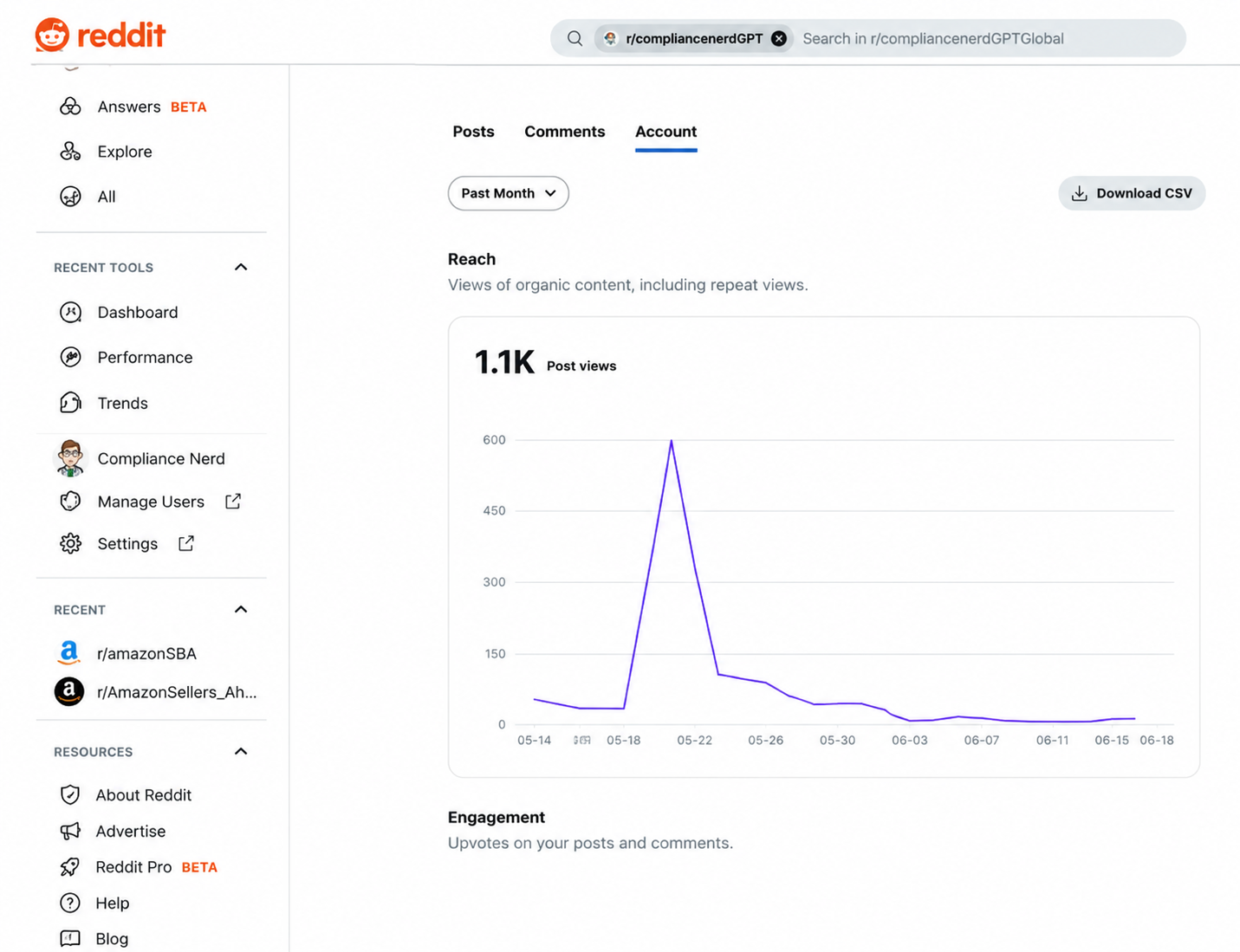
Task: Click the 05-22 x-axis date label
Action: pos(694,740)
